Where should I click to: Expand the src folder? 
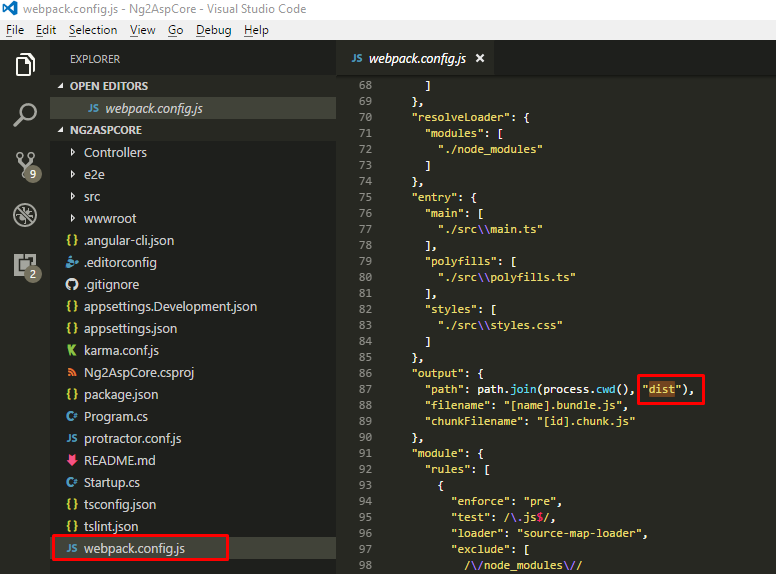point(73,196)
